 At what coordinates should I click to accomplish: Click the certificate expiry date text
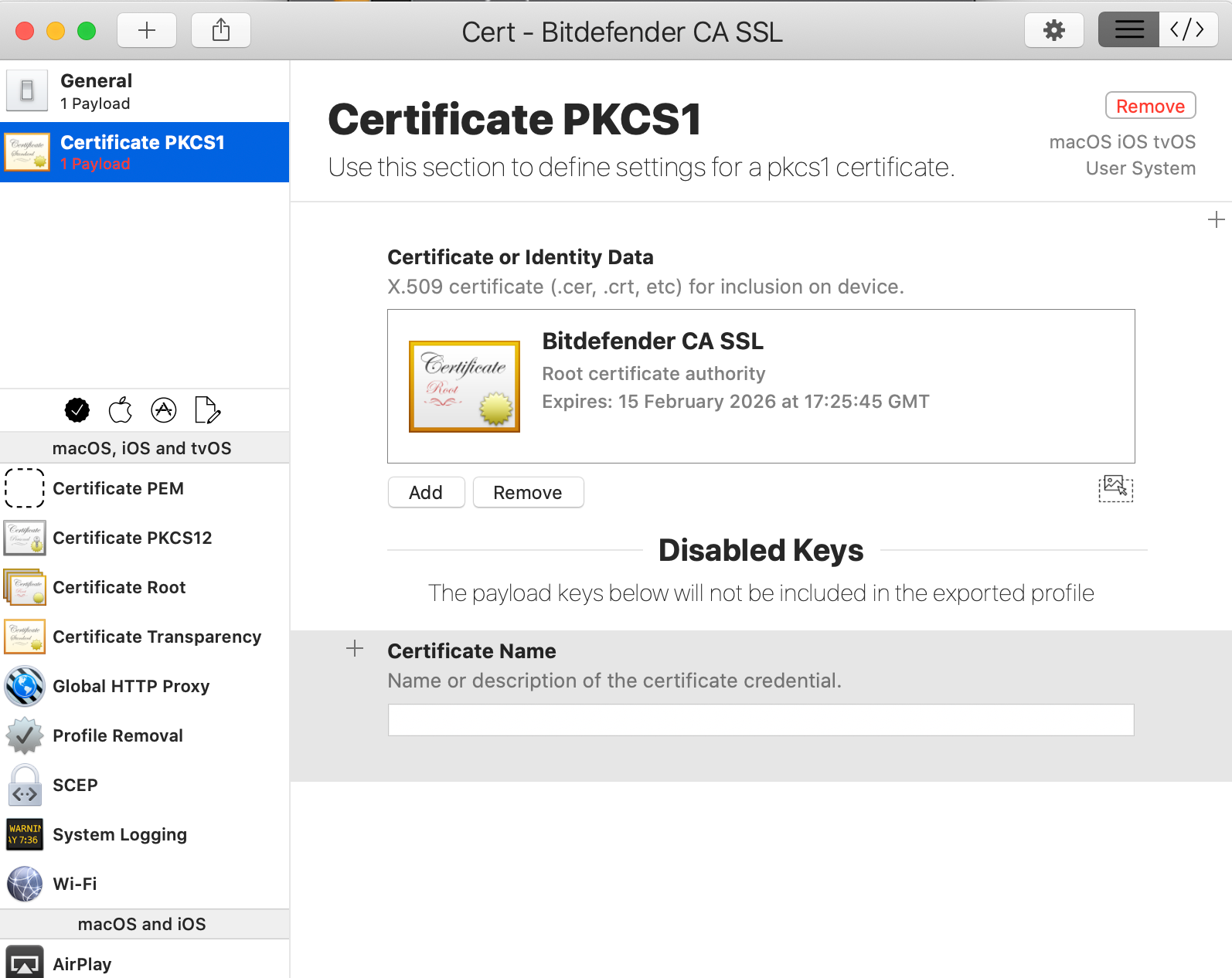coord(735,402)
